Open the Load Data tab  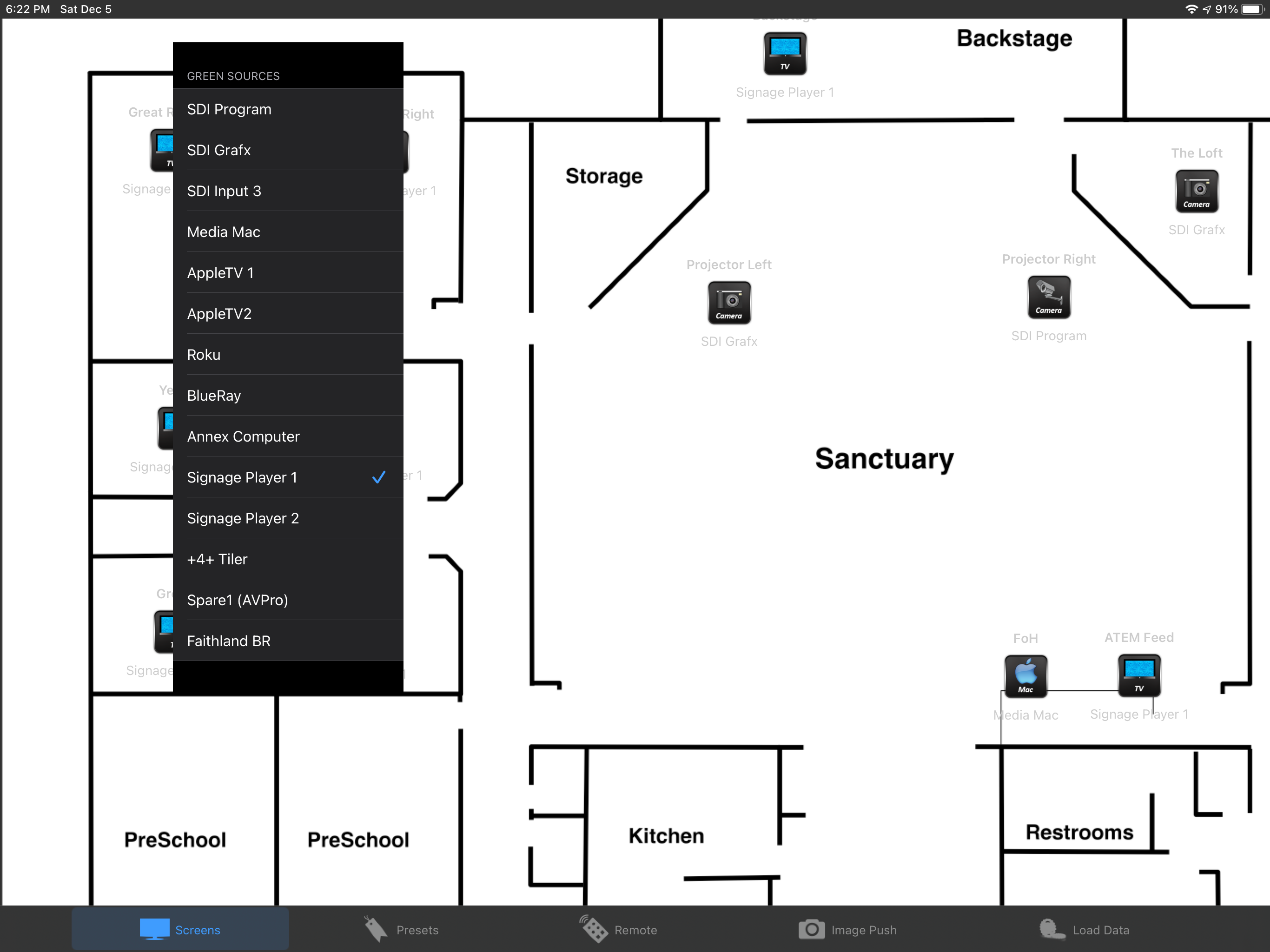1084,930
